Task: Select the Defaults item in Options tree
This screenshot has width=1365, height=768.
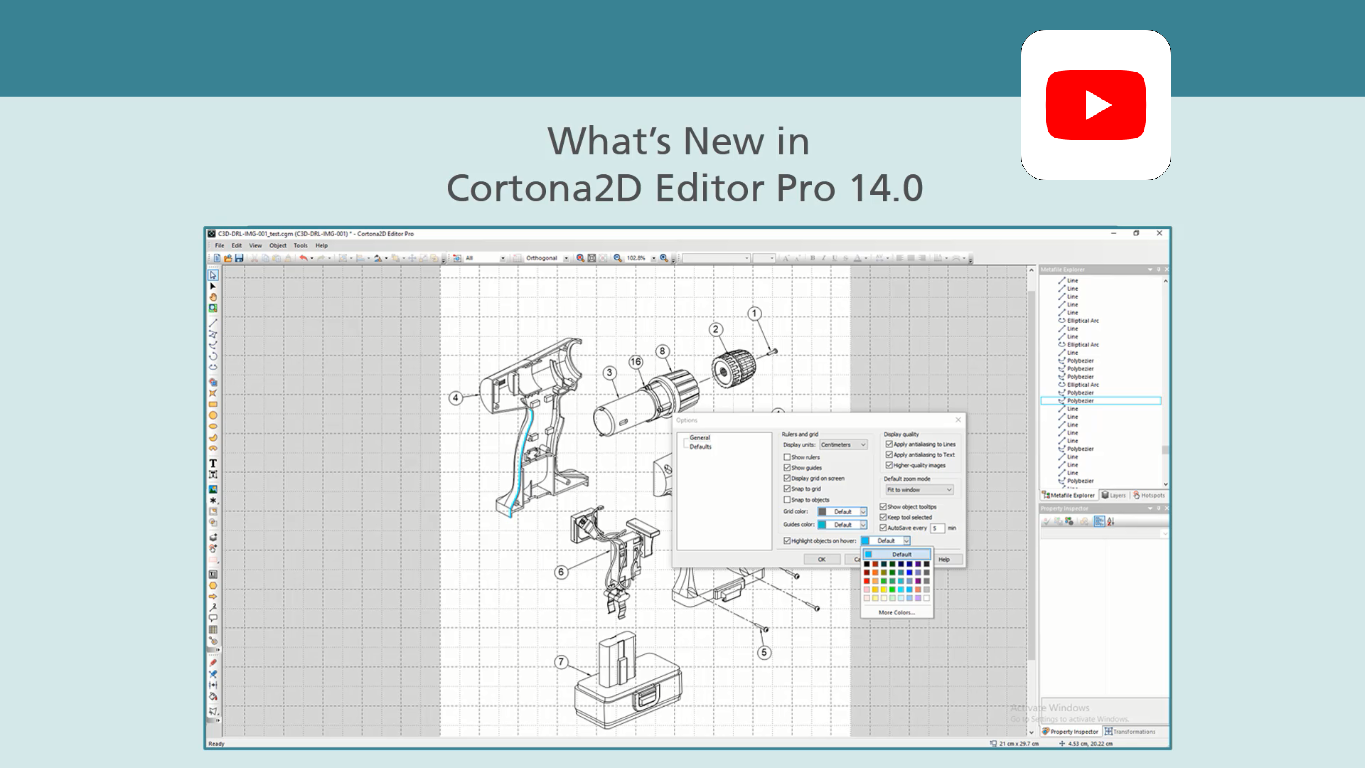Action: click(x=700, y=447)
